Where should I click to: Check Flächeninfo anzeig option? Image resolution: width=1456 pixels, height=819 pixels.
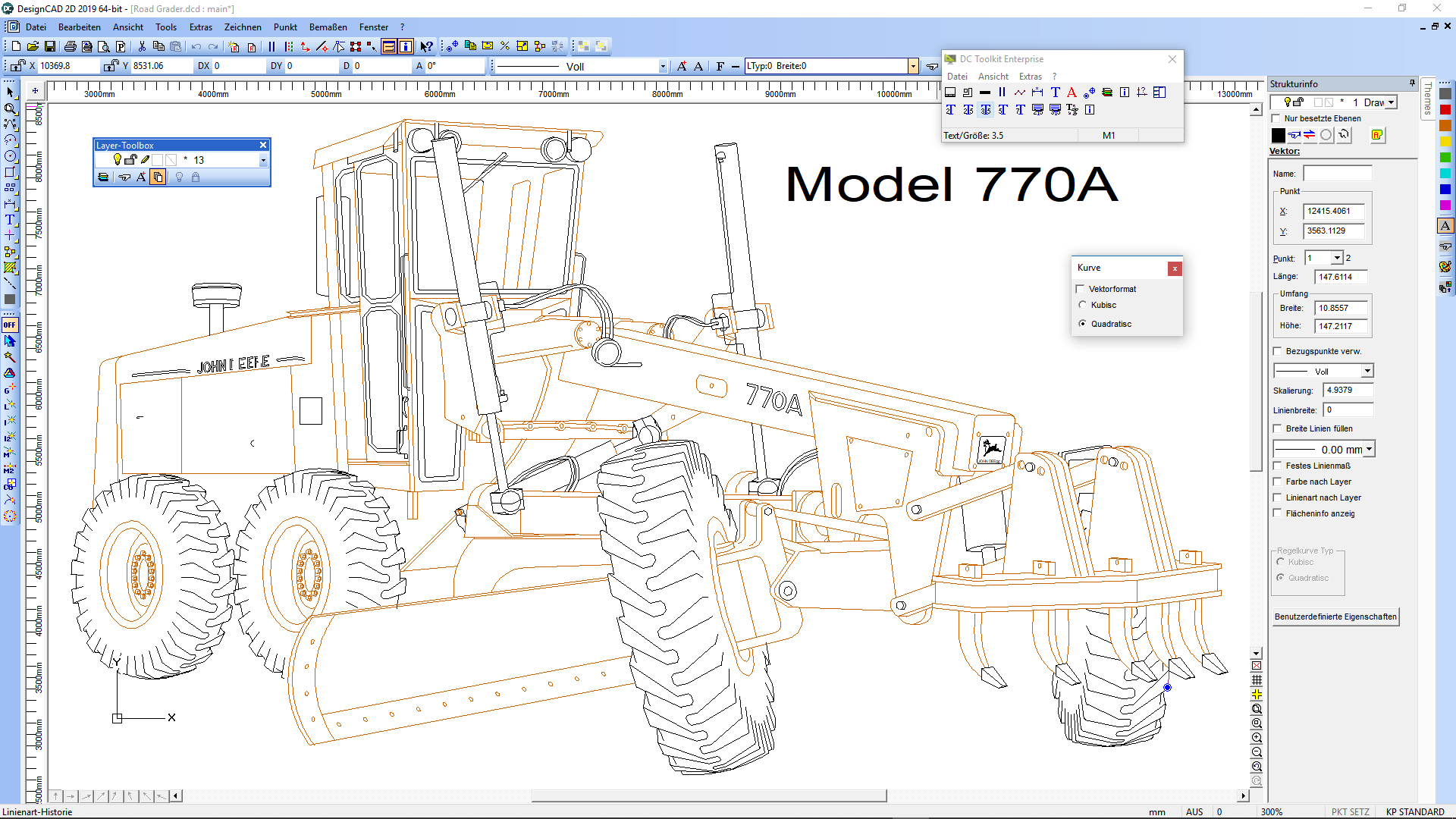(x=1278, y=513)
